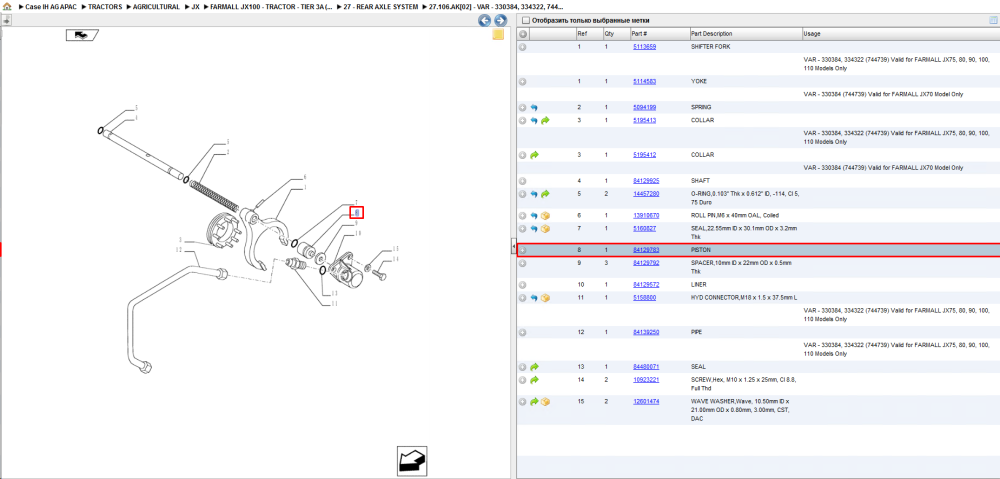Viewport: 1000px width, 479px height.
Task: Click the box icon in ROLL PIN row
Action: coord(545,216)
